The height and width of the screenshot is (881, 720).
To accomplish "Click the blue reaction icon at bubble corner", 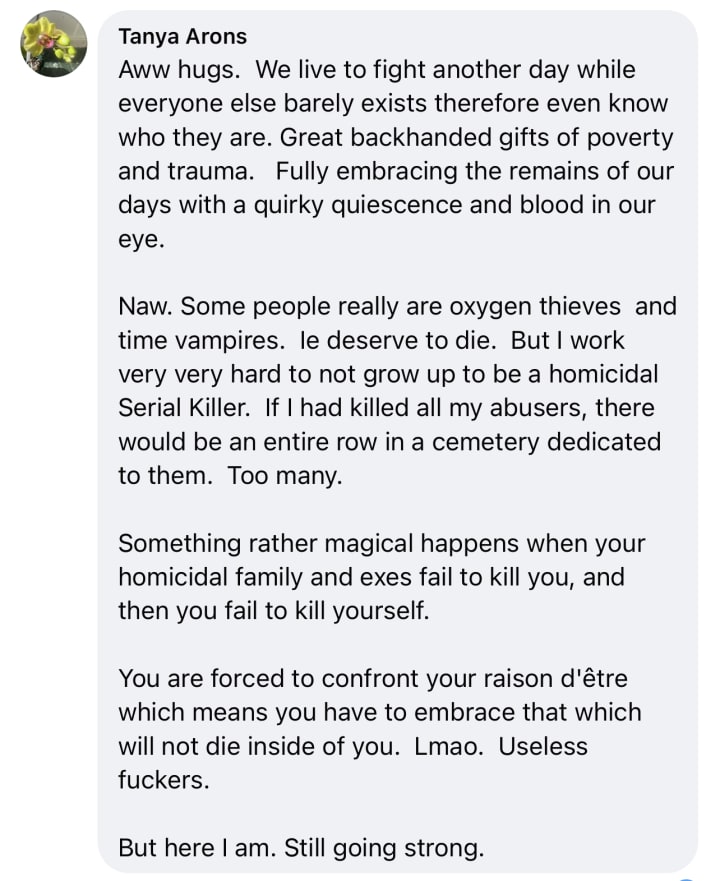I will point(687,877).
